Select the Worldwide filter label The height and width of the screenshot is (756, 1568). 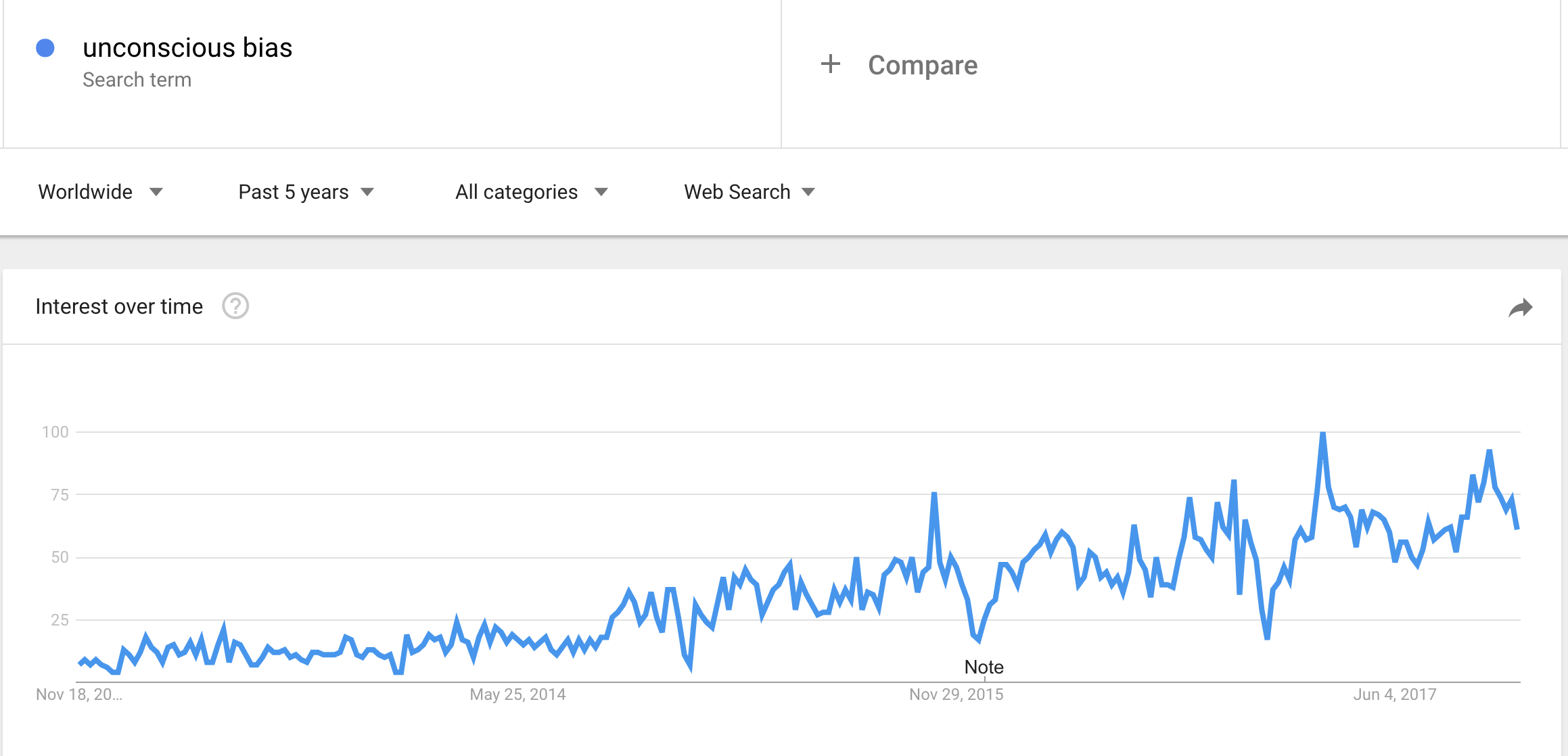pyautogui.click(x=85, y=192)
